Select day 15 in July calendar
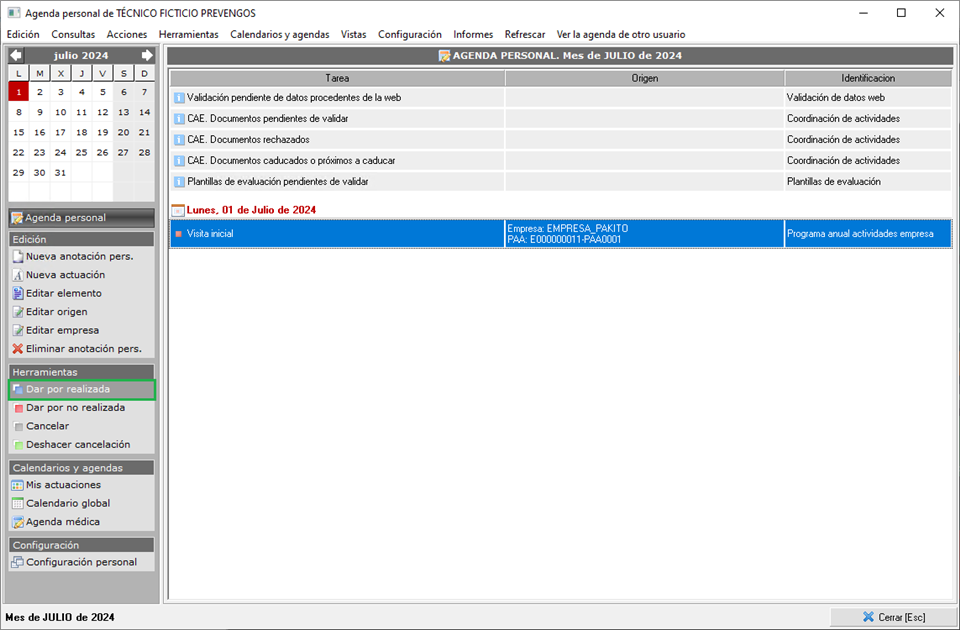Screen dimensions: 960x630 (x=18, y=132)
